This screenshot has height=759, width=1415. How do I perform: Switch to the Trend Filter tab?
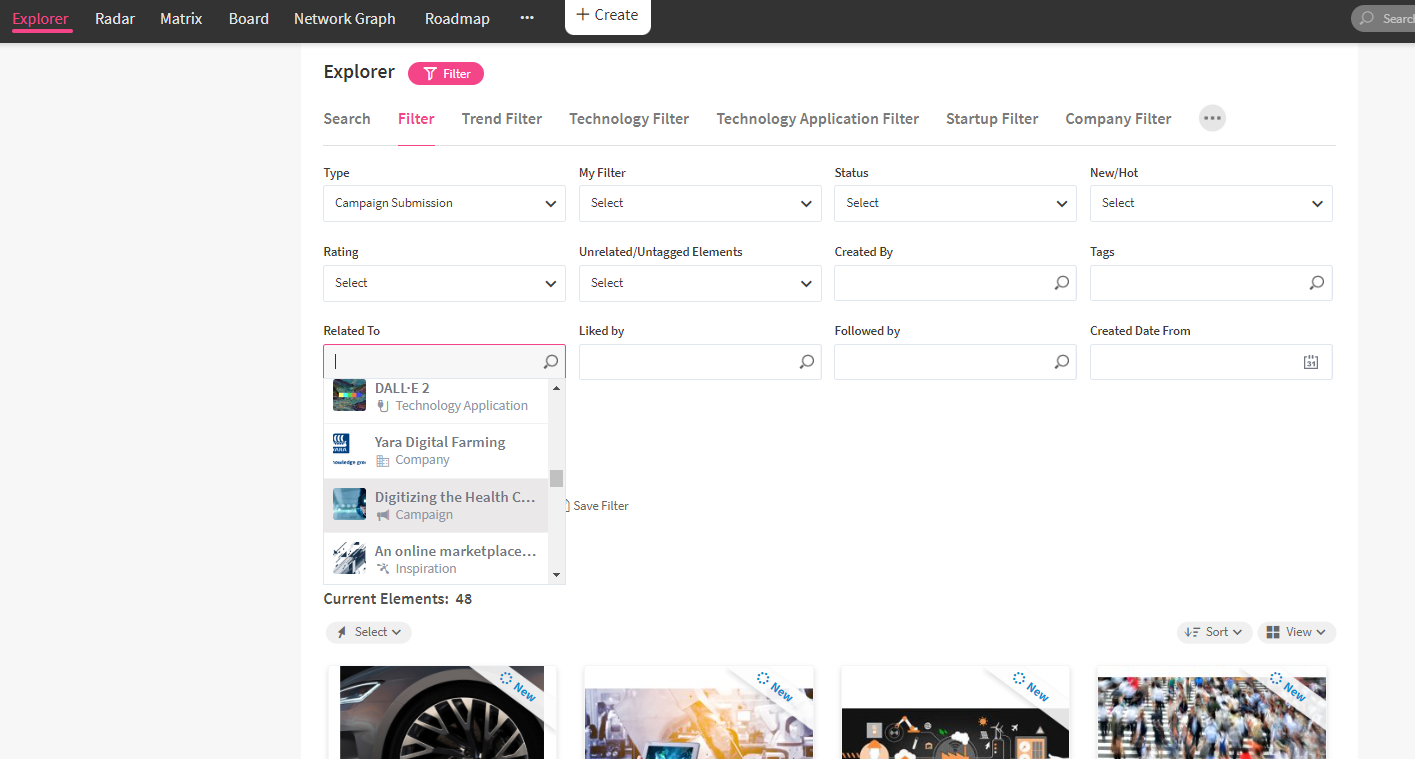click(x=501, y=119)
